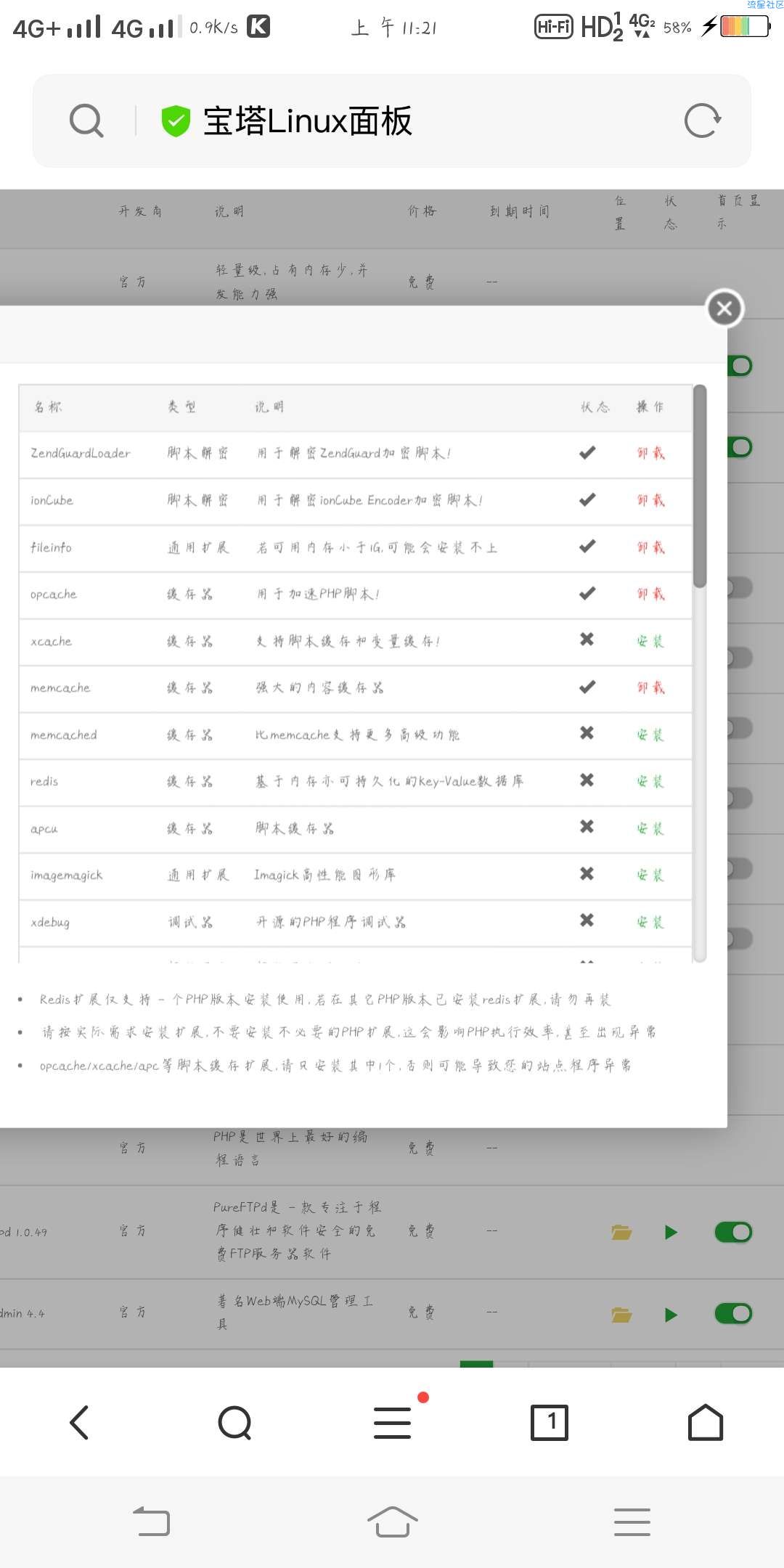The height and width of the screenshot is (1568, 784).
Task: Click 安装 for the apcu extension
Action: pos(650,828)
